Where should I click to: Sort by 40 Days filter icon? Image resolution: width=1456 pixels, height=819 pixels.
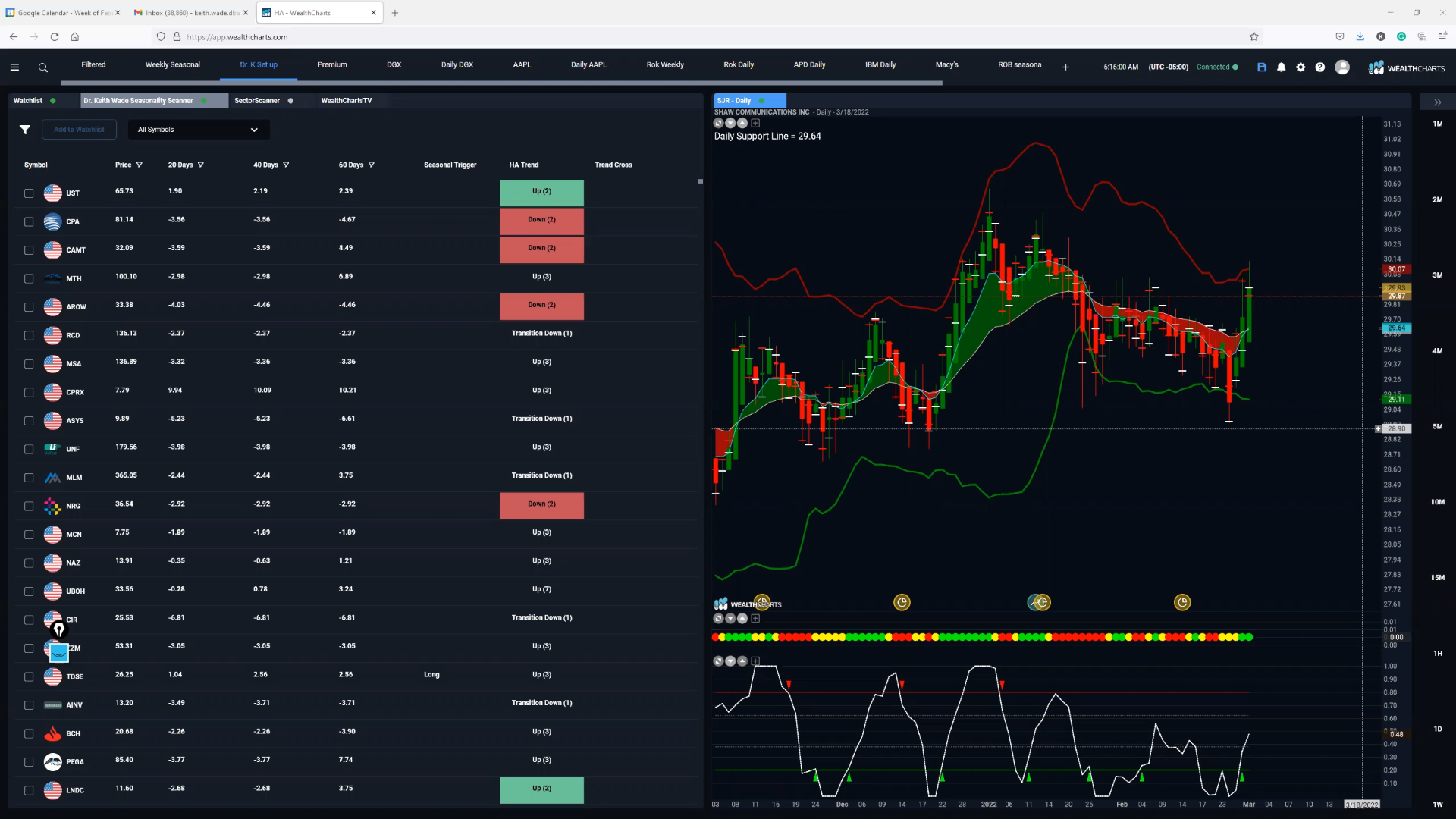(x=286, y=165)
